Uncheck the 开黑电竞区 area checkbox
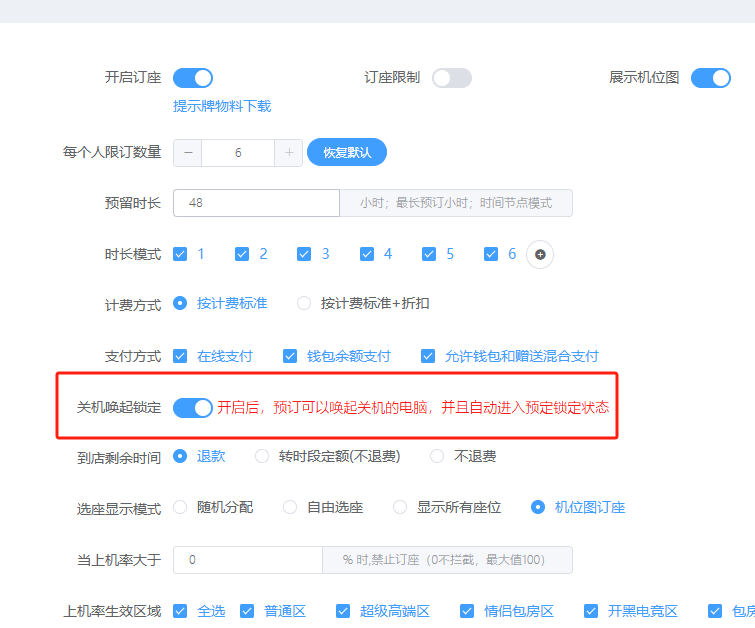 (591, 611)
